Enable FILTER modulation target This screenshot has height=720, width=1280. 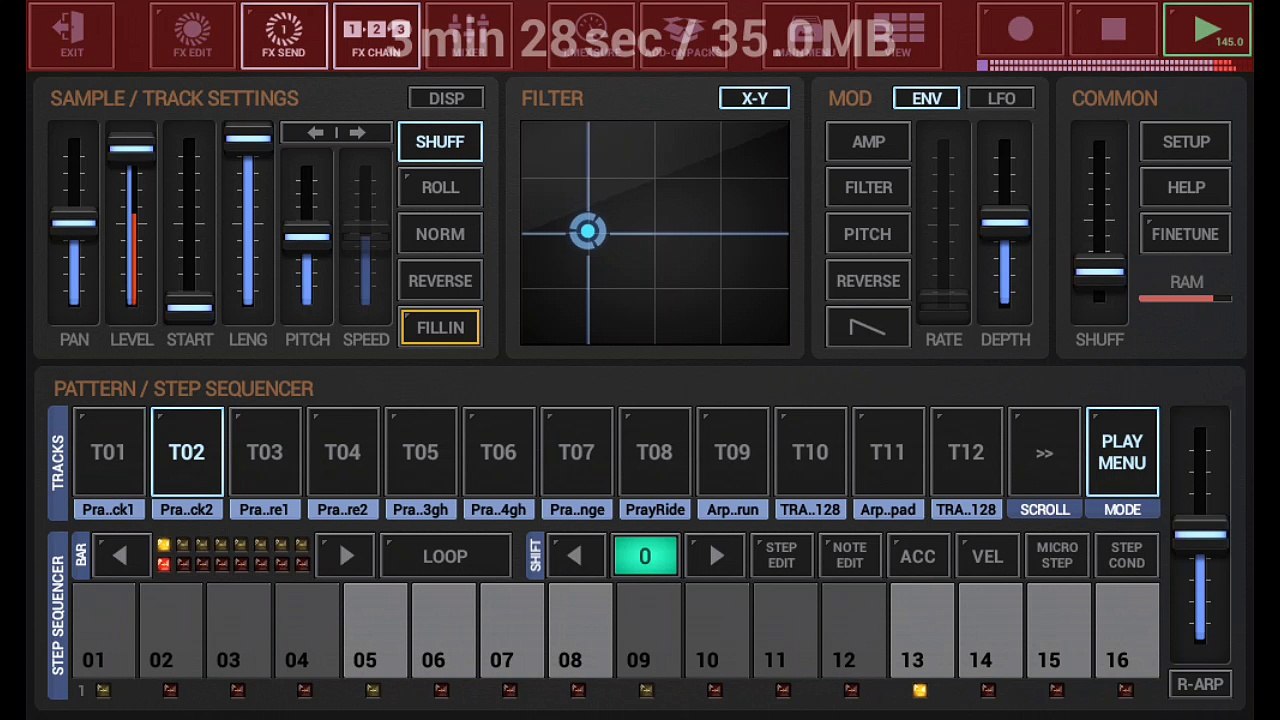pos(868,187)
